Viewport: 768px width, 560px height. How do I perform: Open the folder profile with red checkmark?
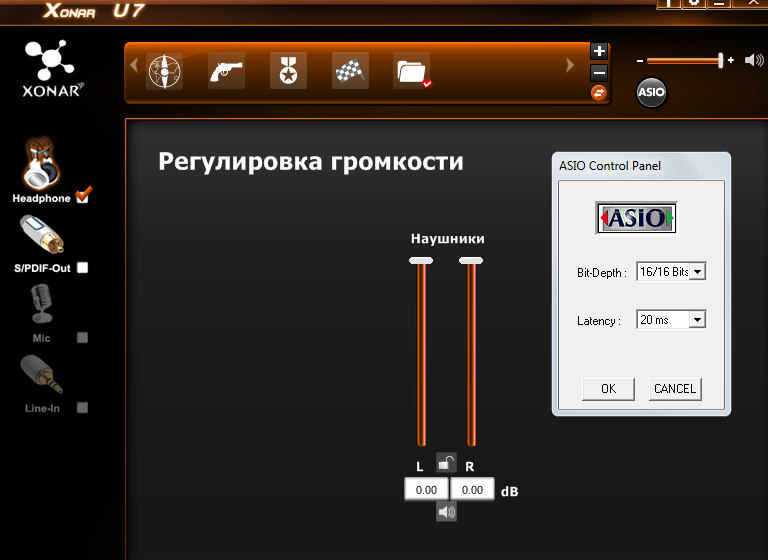[x=412, y=71]
